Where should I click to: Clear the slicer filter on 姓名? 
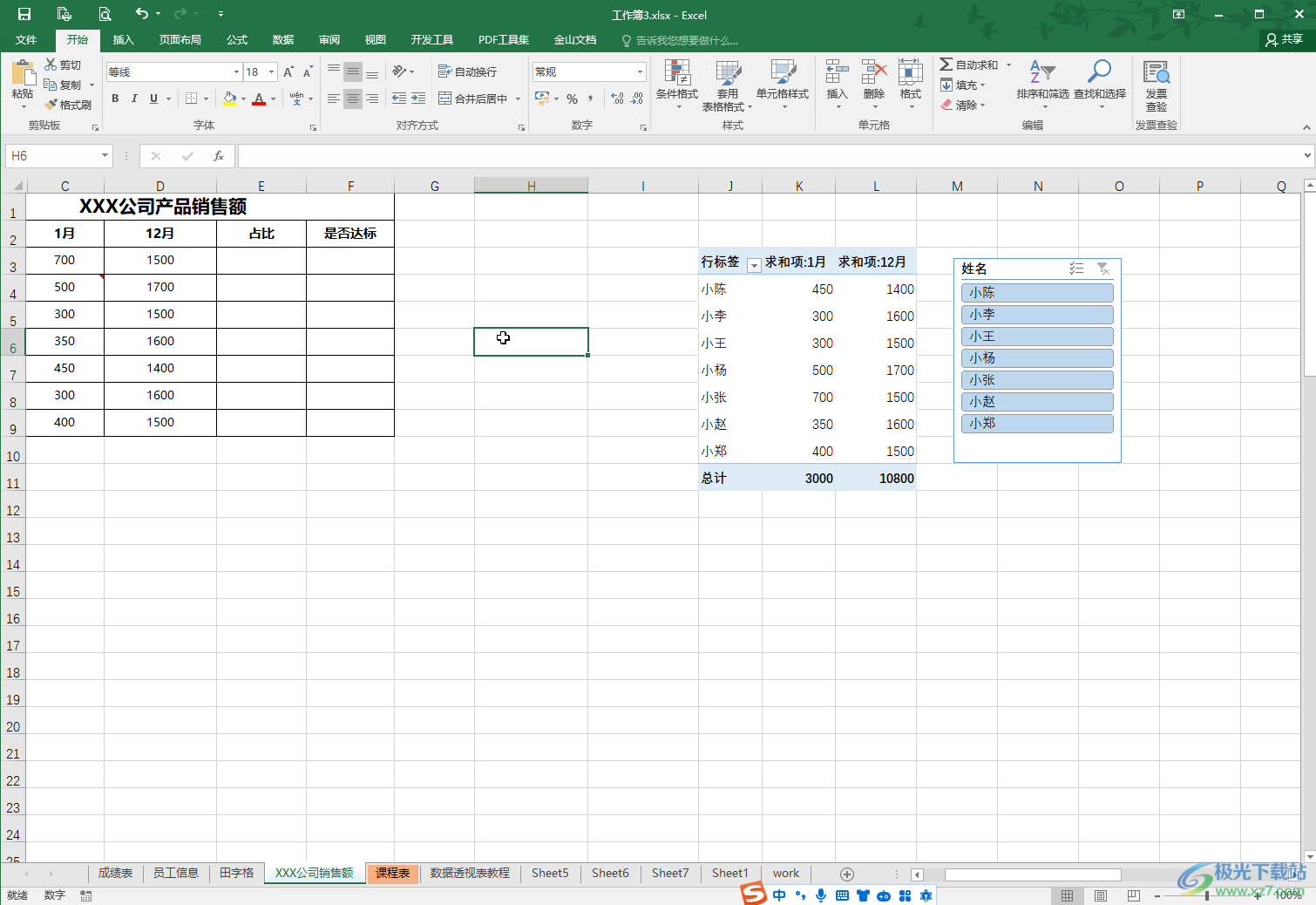[x=1103, y=269]
